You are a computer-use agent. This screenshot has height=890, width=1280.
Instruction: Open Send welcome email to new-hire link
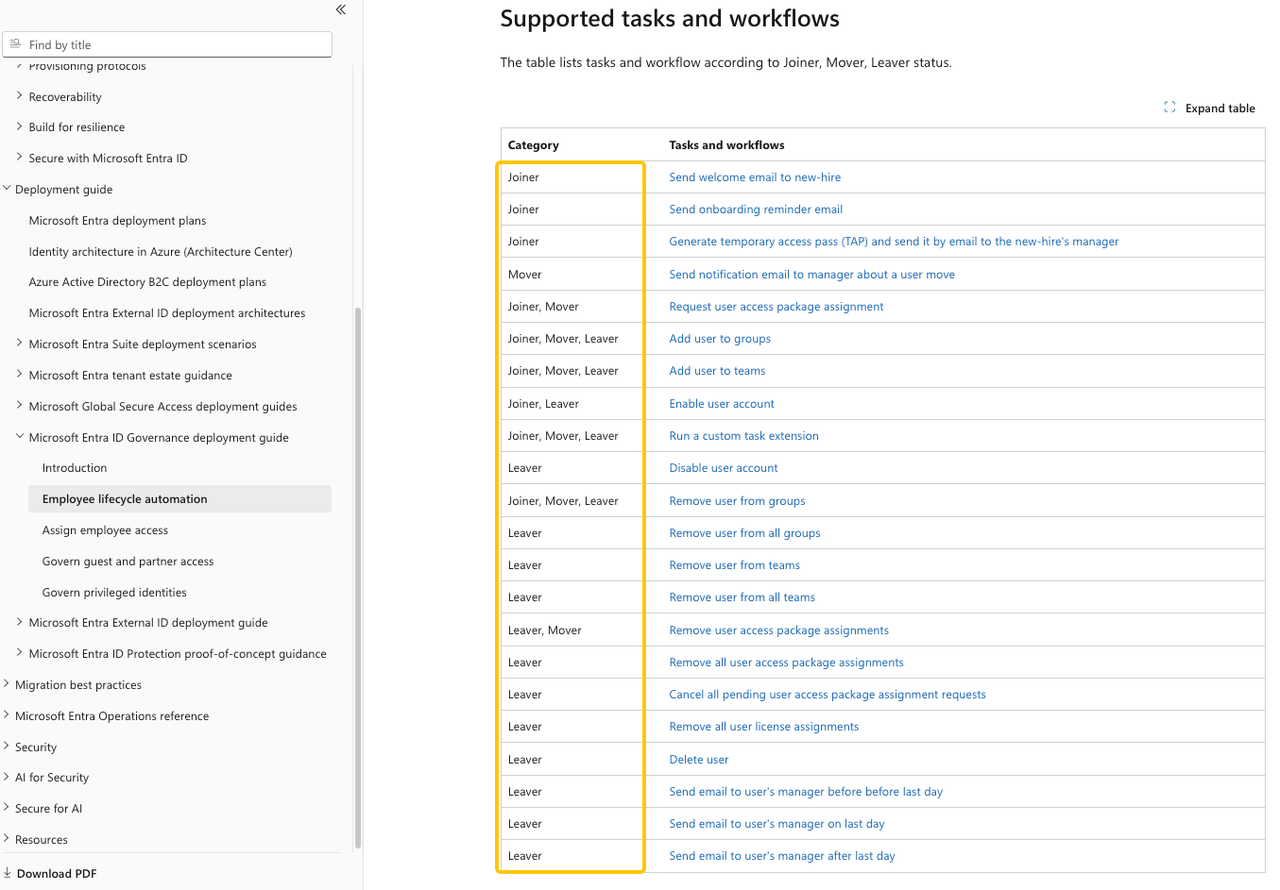(x=755, y=177)
